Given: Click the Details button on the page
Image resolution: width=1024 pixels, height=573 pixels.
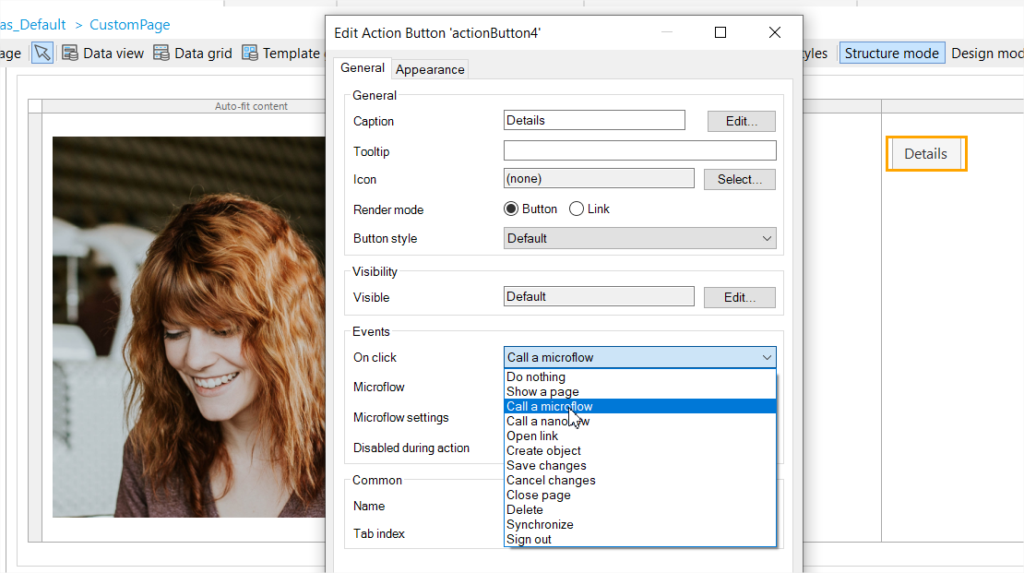Looking at the screenshot, I should pos(925,154).
